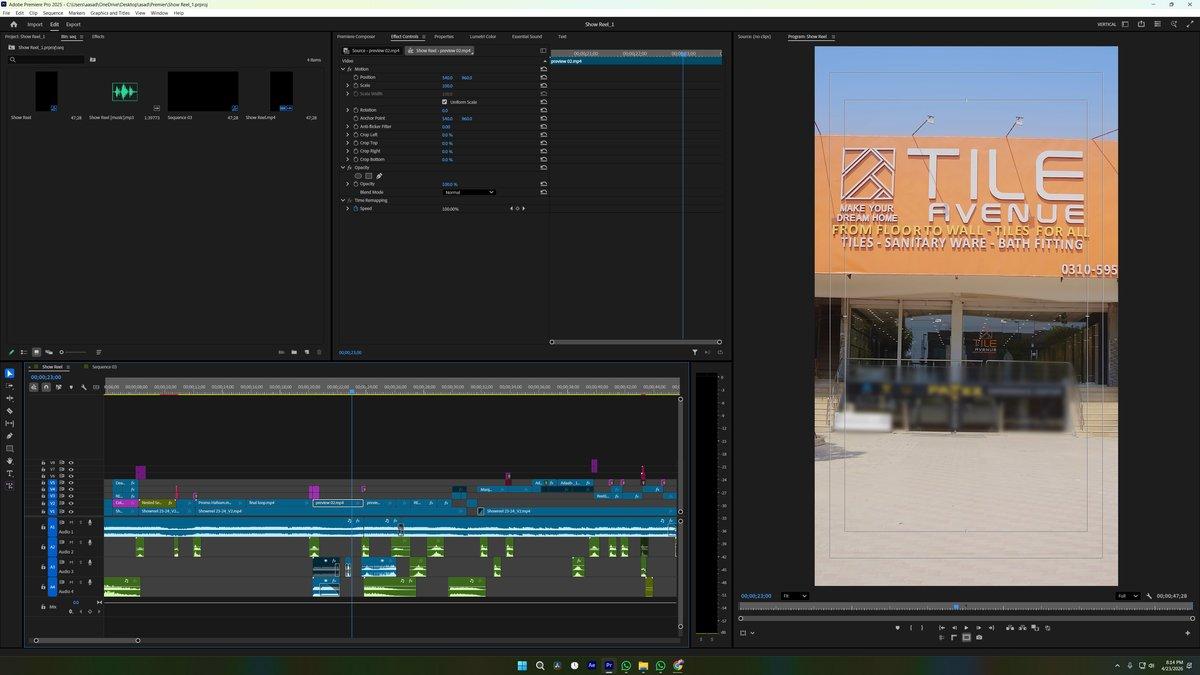Image resolution: width=1200 pixels, height=675 pixels.
Task: Go to the Export workspace
Action: [73, 24]
